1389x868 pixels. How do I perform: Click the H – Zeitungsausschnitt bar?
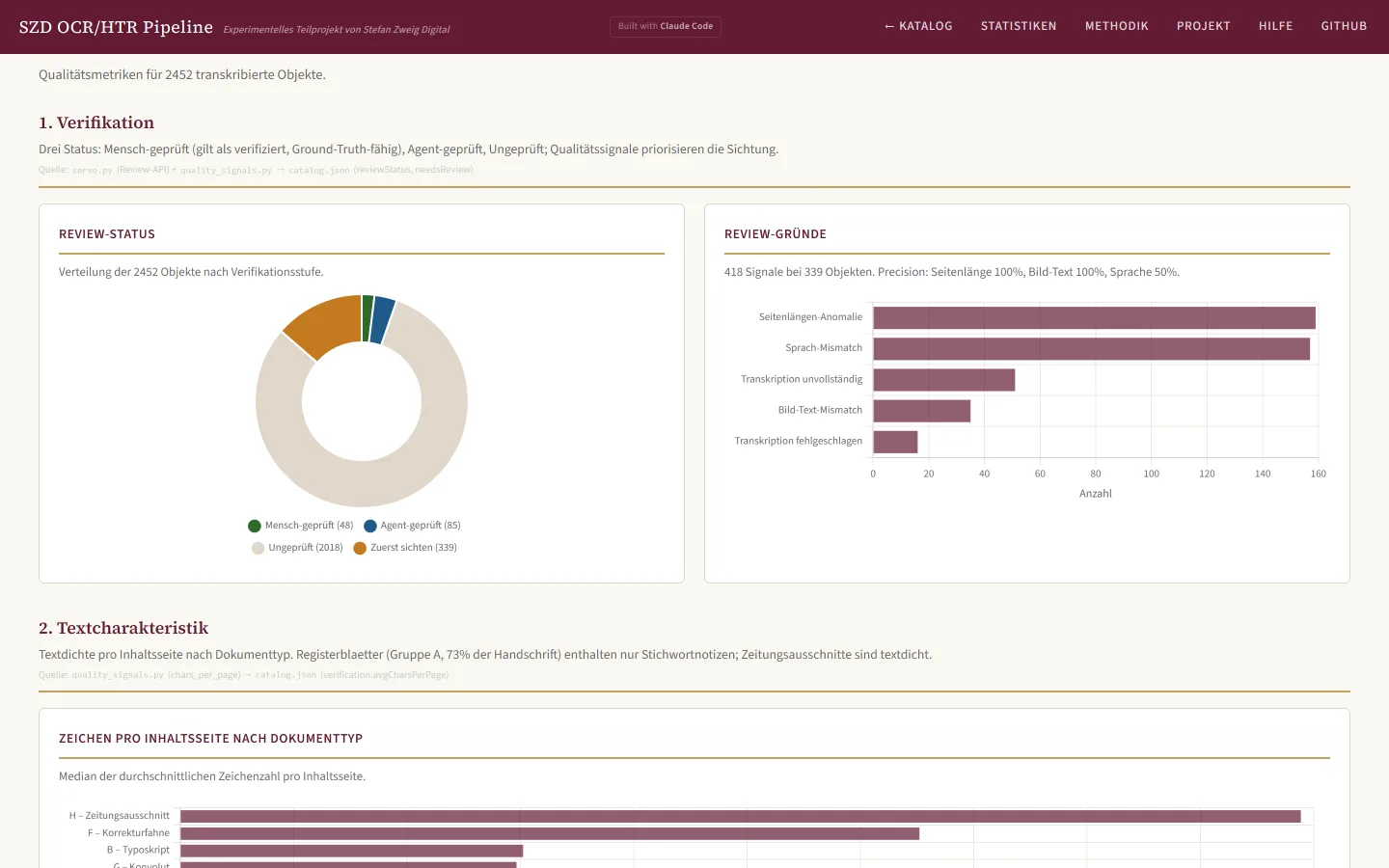[x=740, y=816]
